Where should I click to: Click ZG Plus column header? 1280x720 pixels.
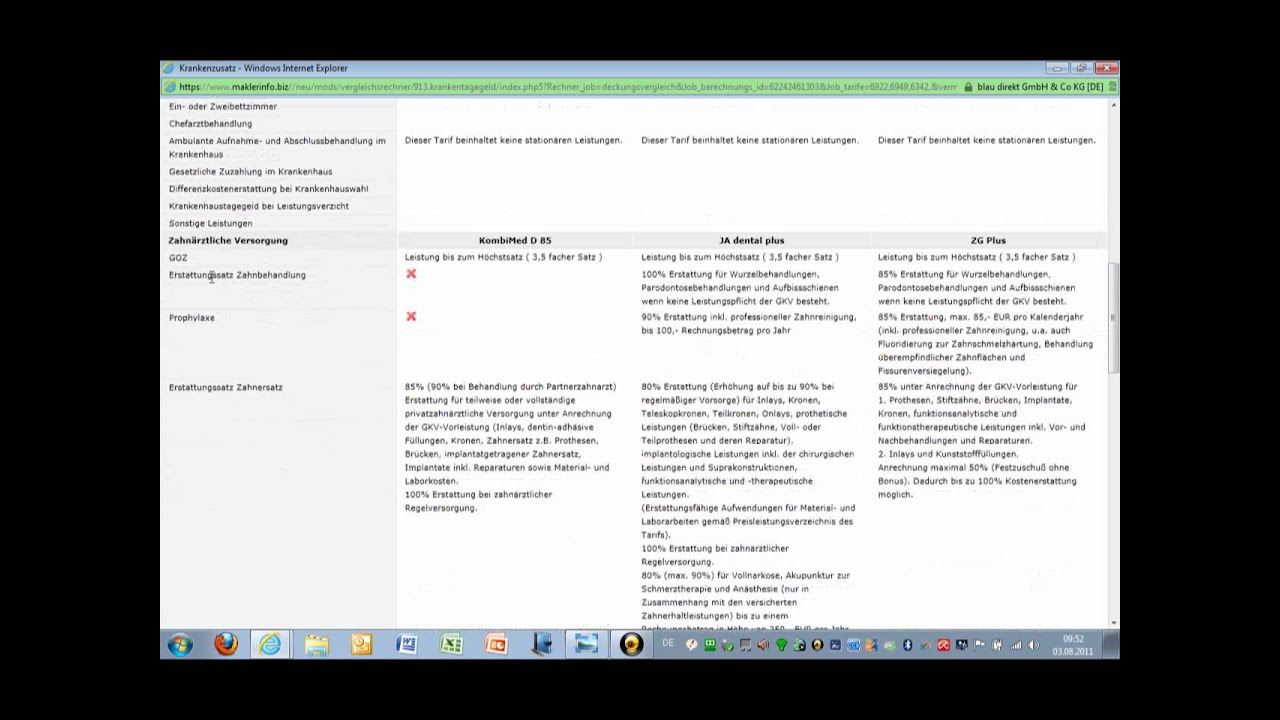[x=988, y=240]
